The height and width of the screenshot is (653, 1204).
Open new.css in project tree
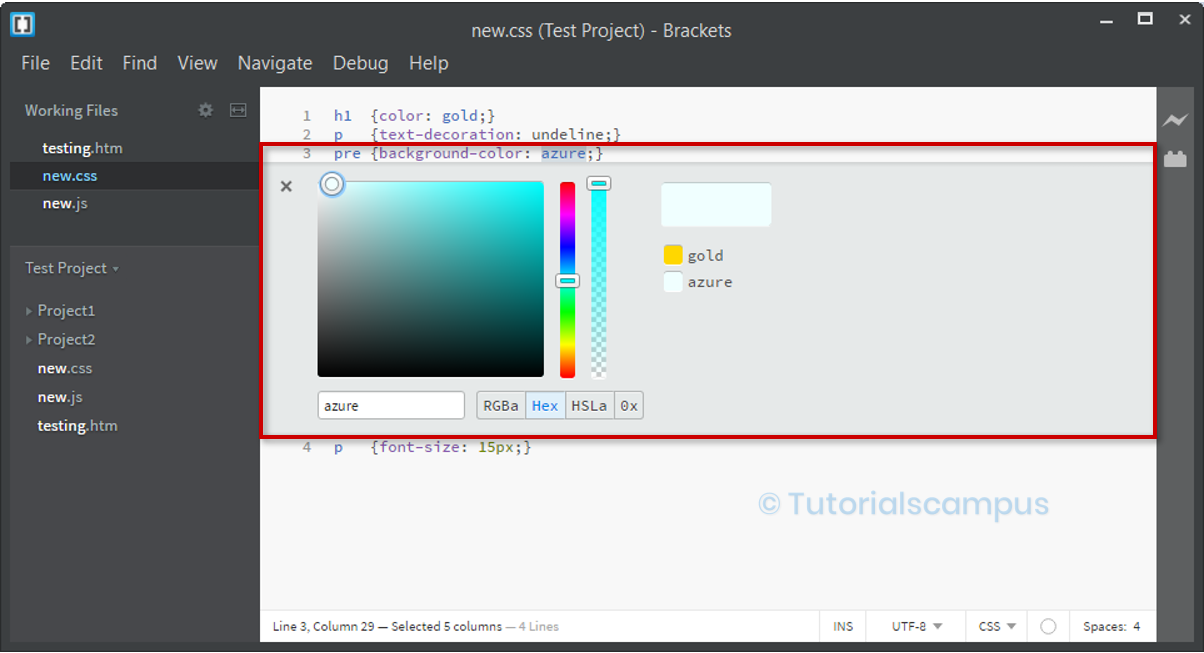click(x=65, y=368)
